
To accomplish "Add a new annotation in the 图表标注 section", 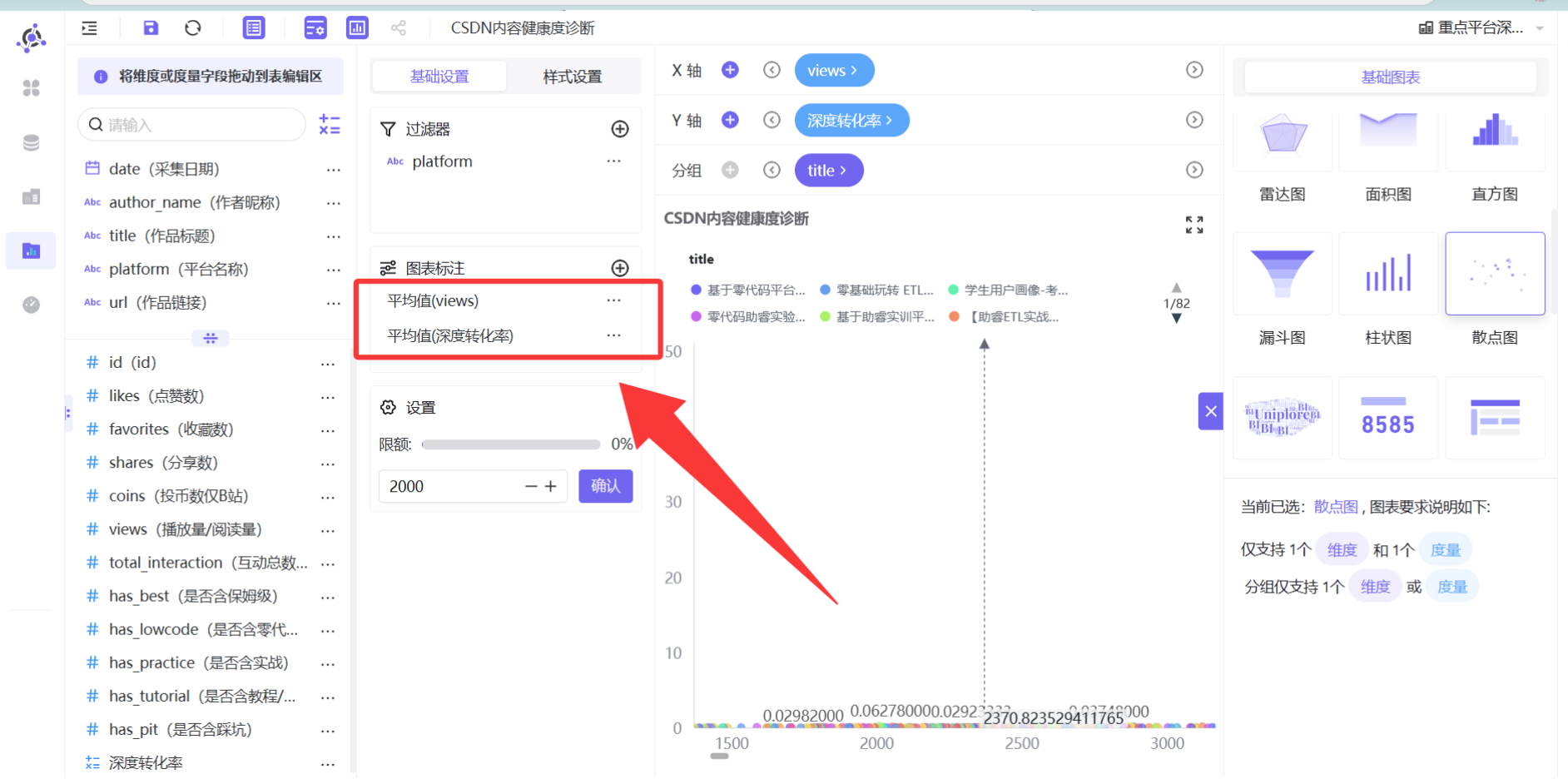I will pyautogui.click(x=620, y=268).
